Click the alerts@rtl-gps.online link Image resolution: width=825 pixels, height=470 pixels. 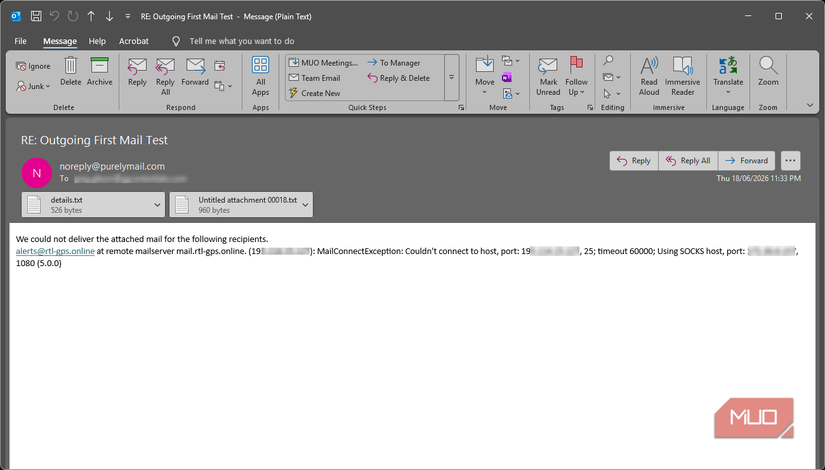(55, 251)
